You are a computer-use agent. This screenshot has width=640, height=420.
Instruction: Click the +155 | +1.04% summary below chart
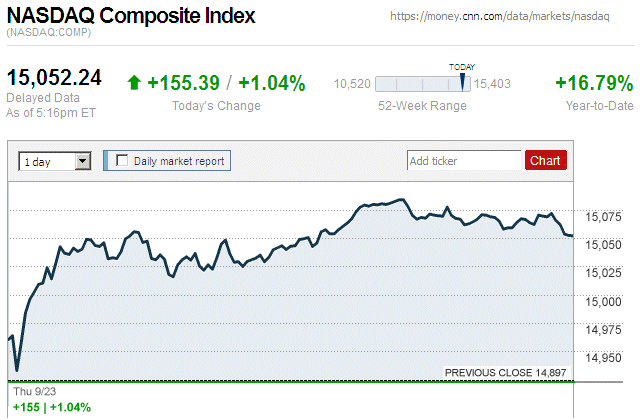(51, 407)
